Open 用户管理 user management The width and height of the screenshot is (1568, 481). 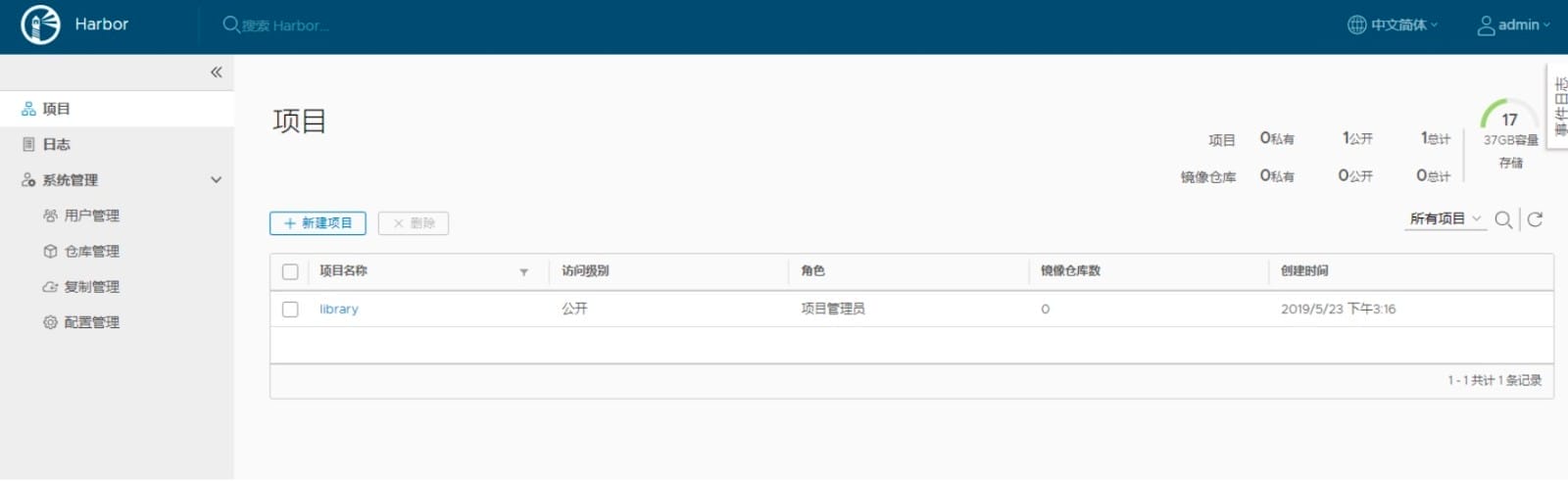coord(91,216)
